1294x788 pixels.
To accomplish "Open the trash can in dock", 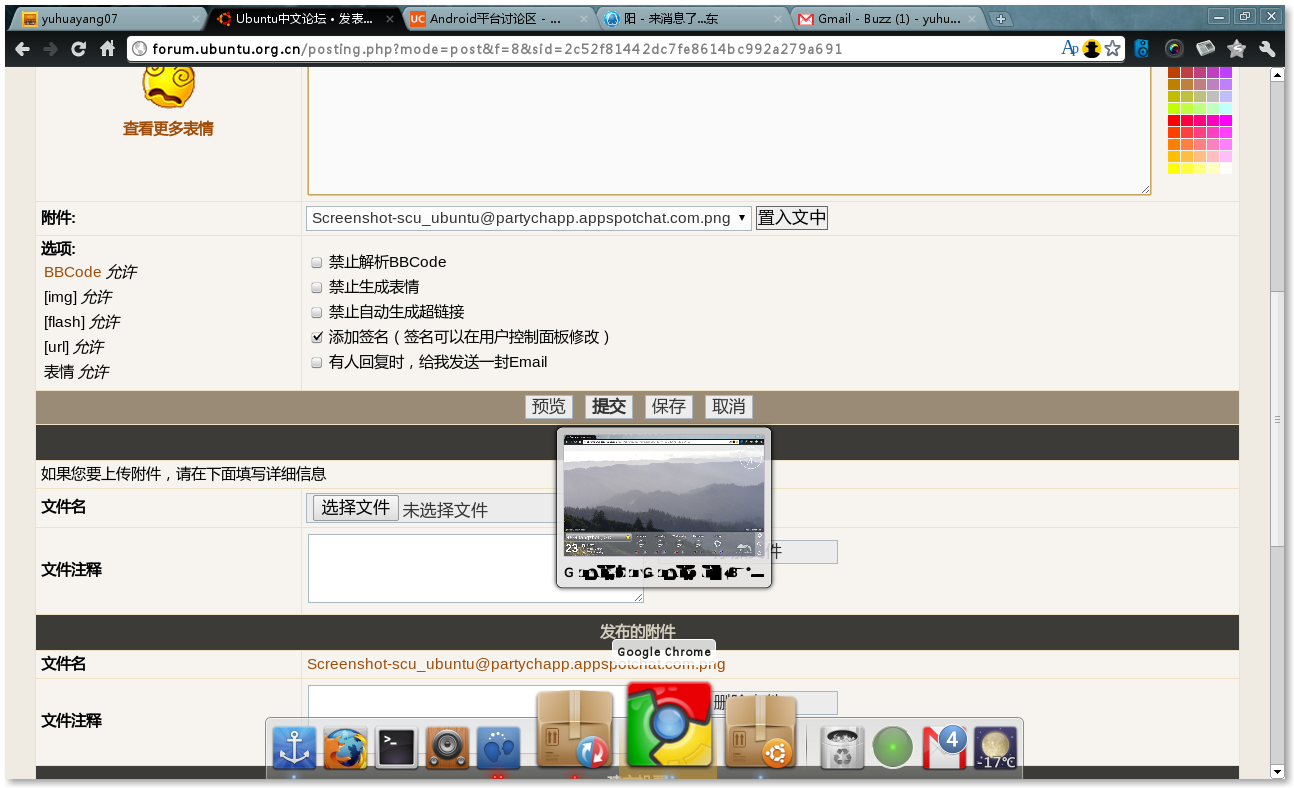I will (842, 748).
